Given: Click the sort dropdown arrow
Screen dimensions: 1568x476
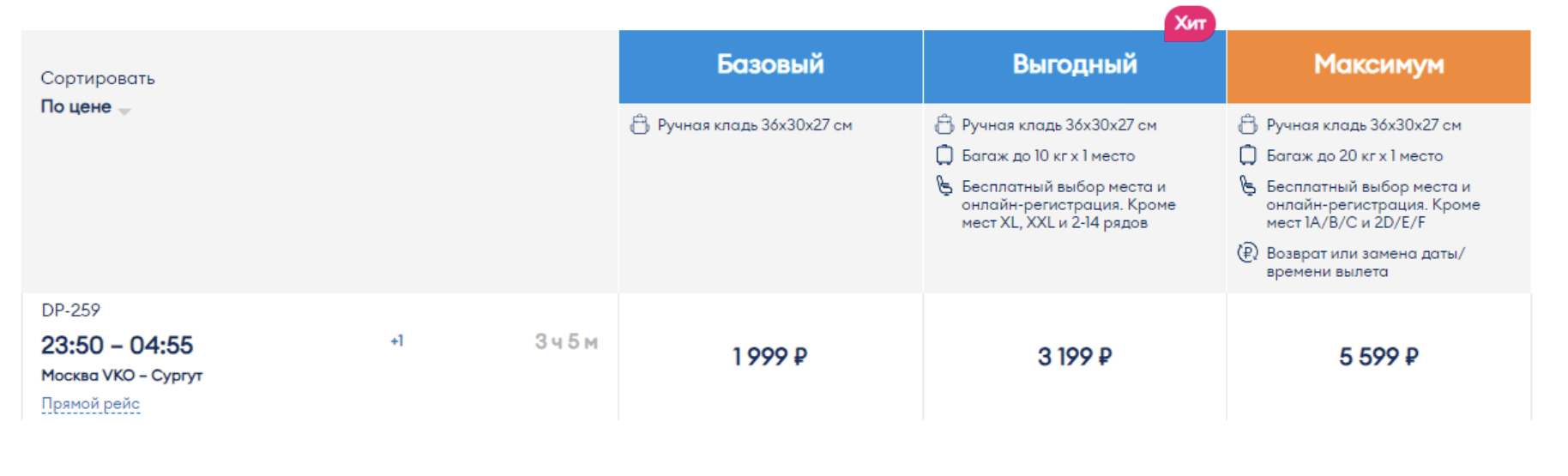Looking at the screenshot, I should (124, 111).
